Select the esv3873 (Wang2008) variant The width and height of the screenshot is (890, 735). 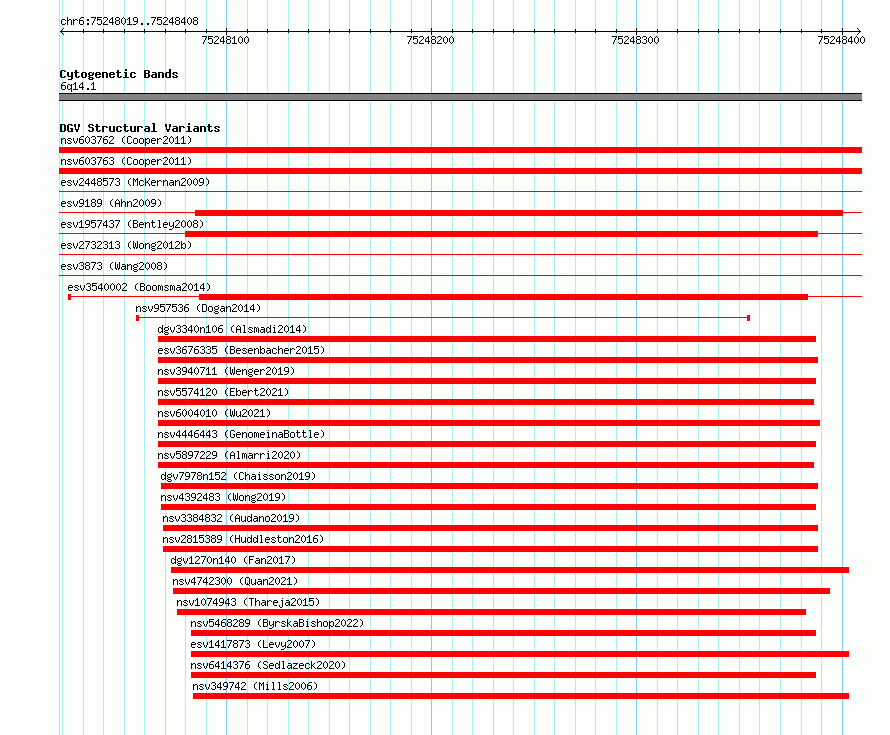(114, 266)
